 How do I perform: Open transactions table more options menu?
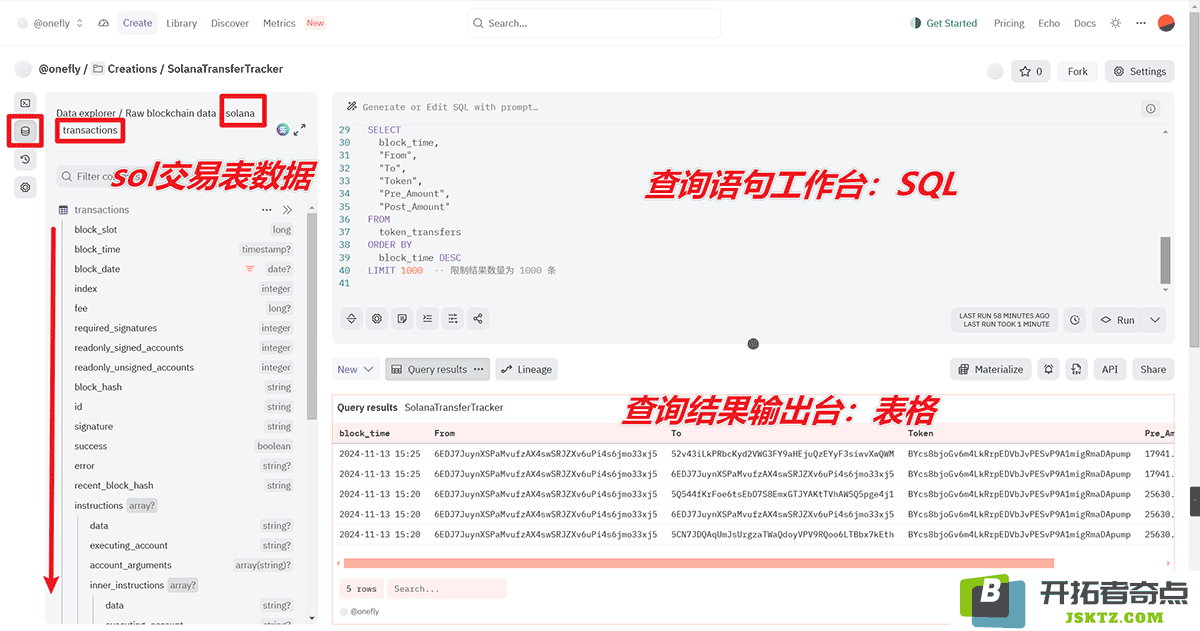click(267, 210)
